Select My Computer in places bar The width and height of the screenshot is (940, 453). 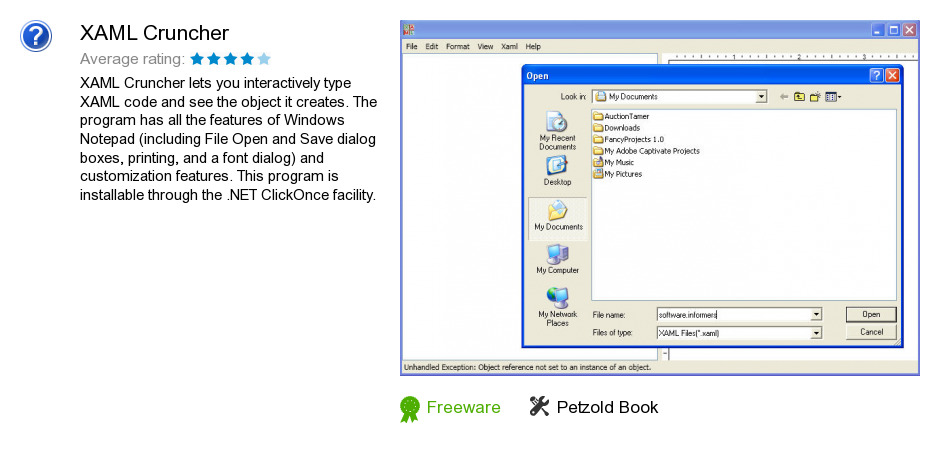(558, 259)
